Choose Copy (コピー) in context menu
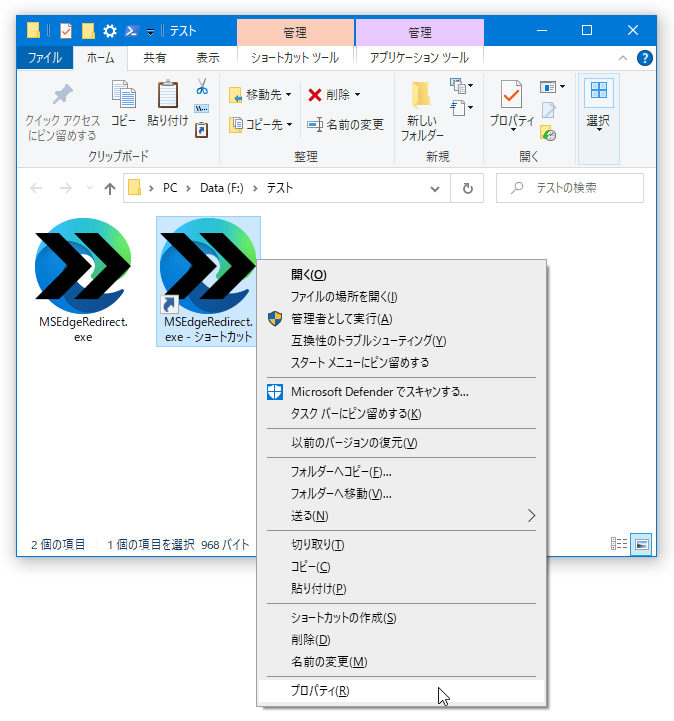The height and width of the screenshot is (721, 674). tap(401, 567)
